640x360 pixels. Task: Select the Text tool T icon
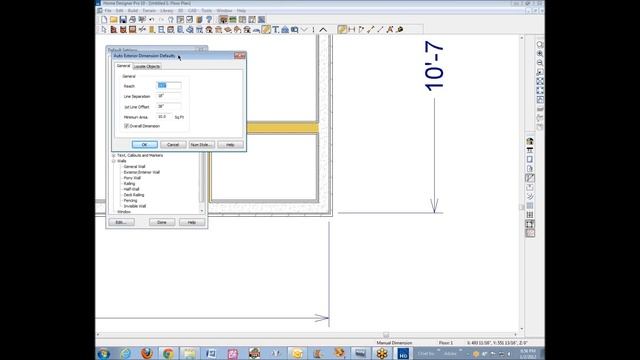click(x=276, y=29)
